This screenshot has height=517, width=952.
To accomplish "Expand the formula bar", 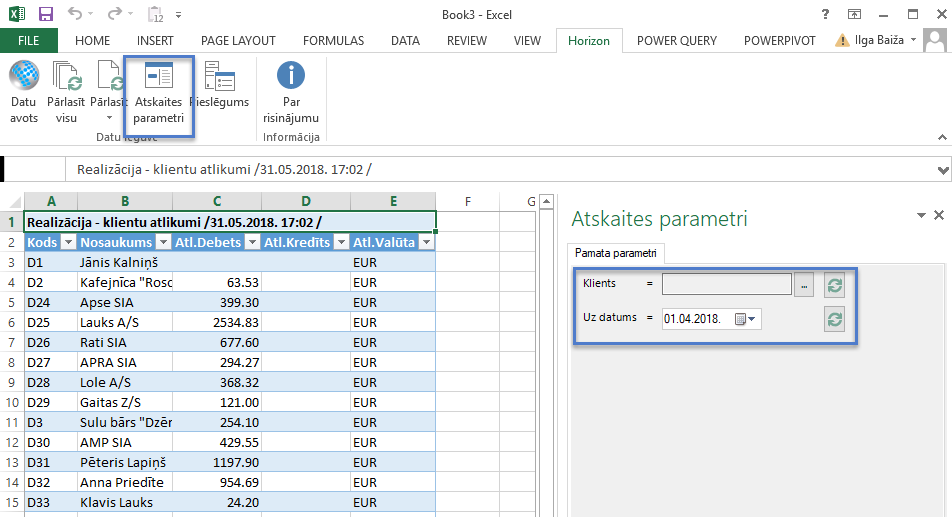I will [941, 170].
